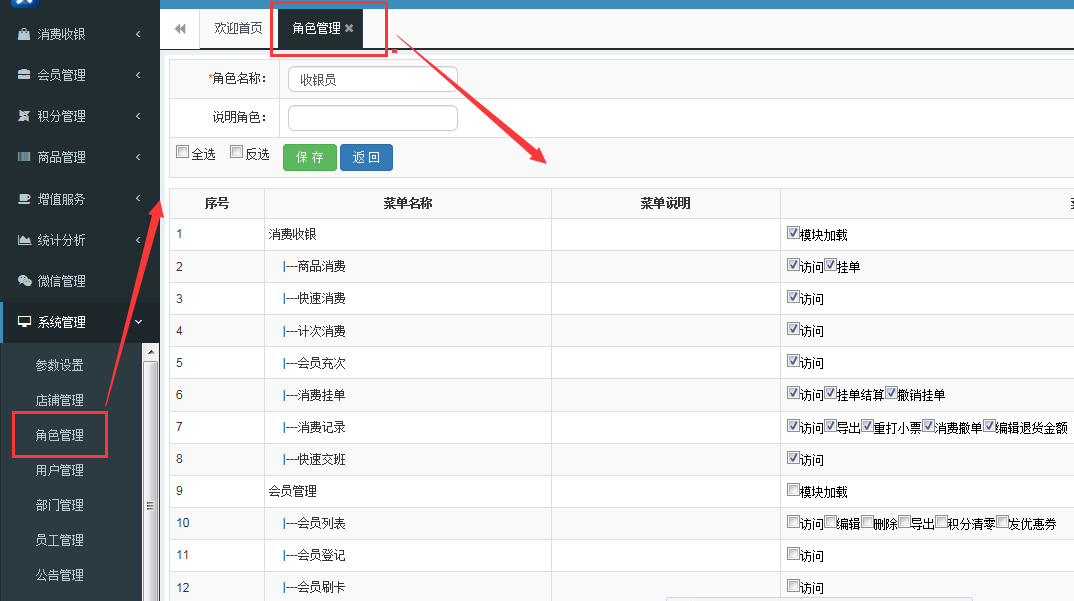Click the double-arrow collapse toggle near tabs

click(x=180, y=28)
